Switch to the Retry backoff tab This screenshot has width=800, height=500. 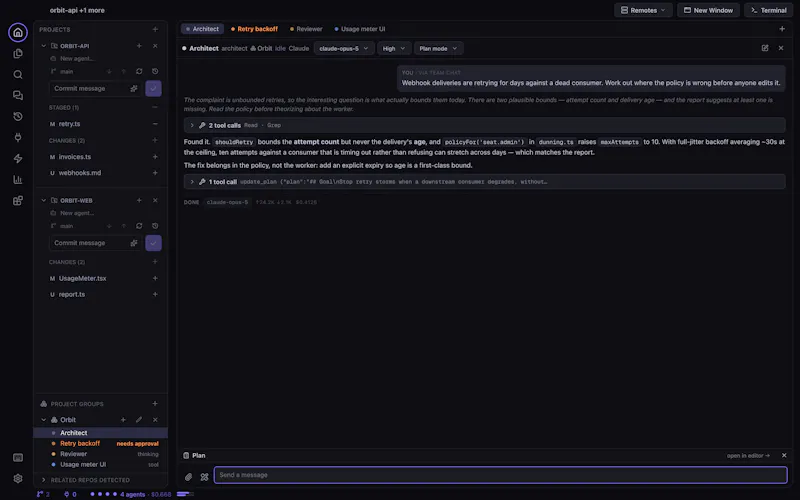pyautogui.click(x=254, y=29)
